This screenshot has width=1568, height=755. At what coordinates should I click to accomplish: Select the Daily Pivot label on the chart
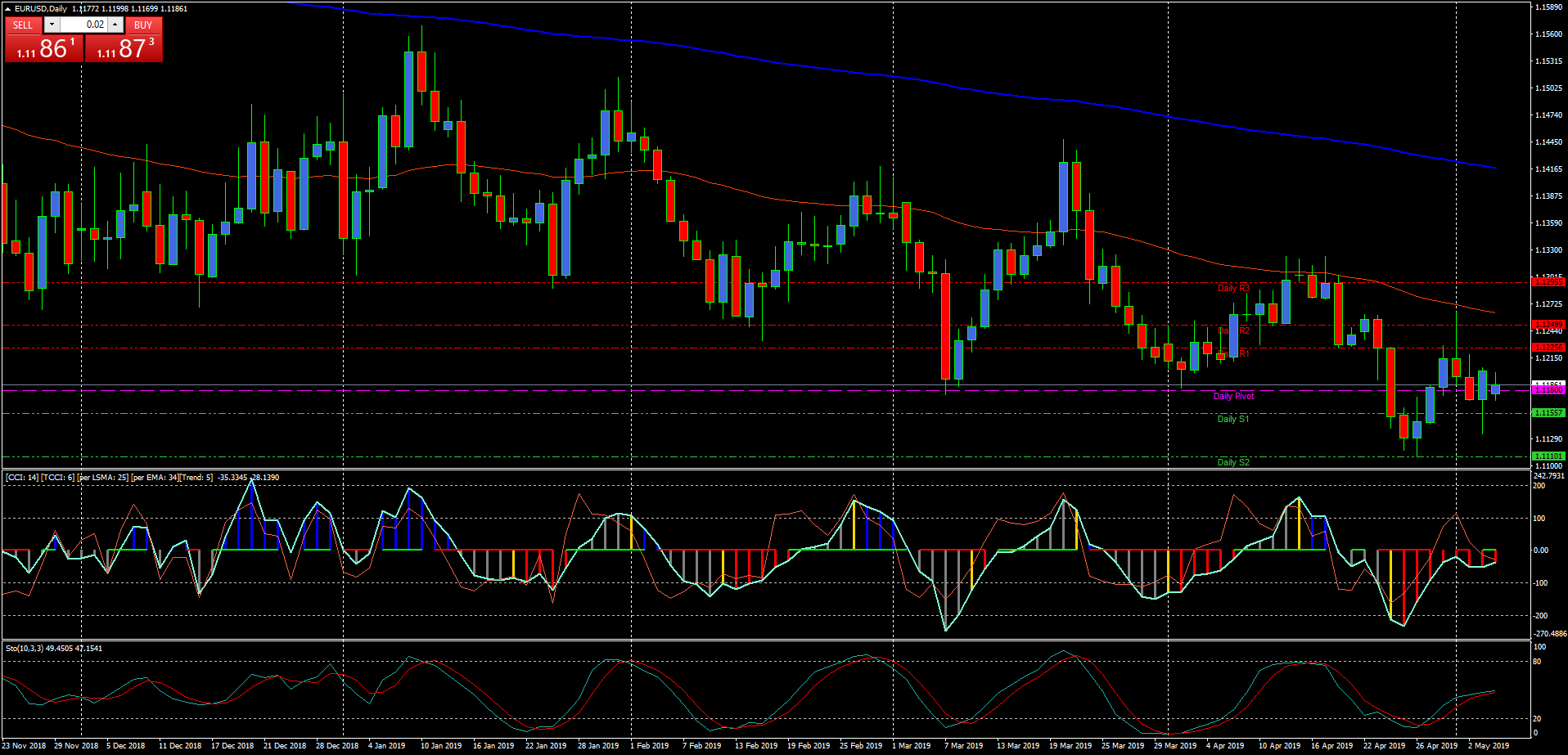(x=1234, y=395)
